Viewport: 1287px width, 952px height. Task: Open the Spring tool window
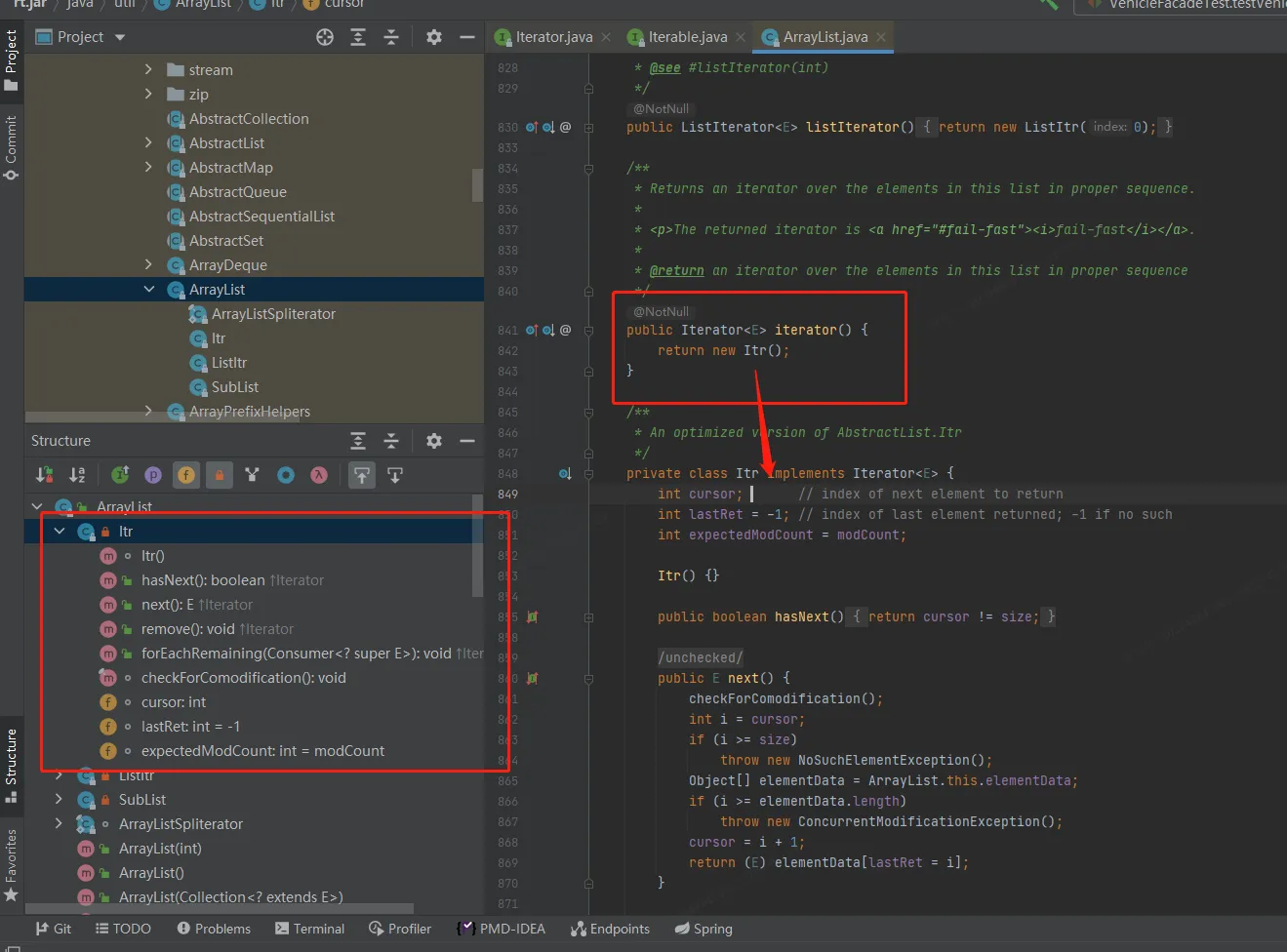click(x=704, y=929)
